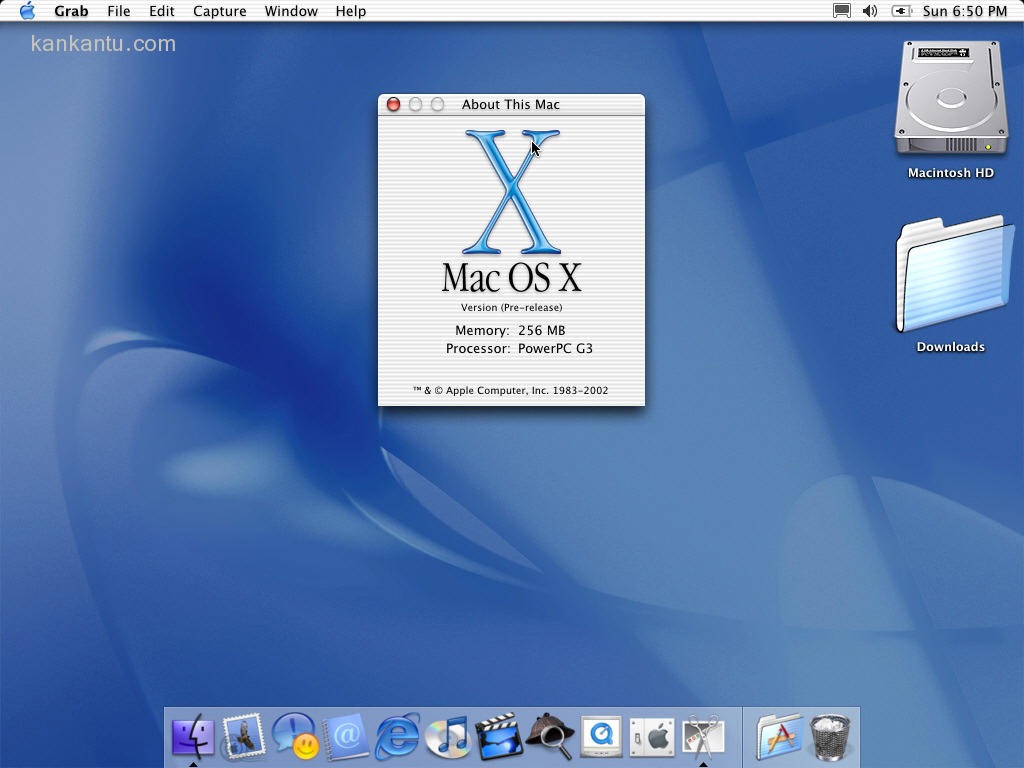
Task: Launch iMovie clapperboard icon
Action: 499,738
